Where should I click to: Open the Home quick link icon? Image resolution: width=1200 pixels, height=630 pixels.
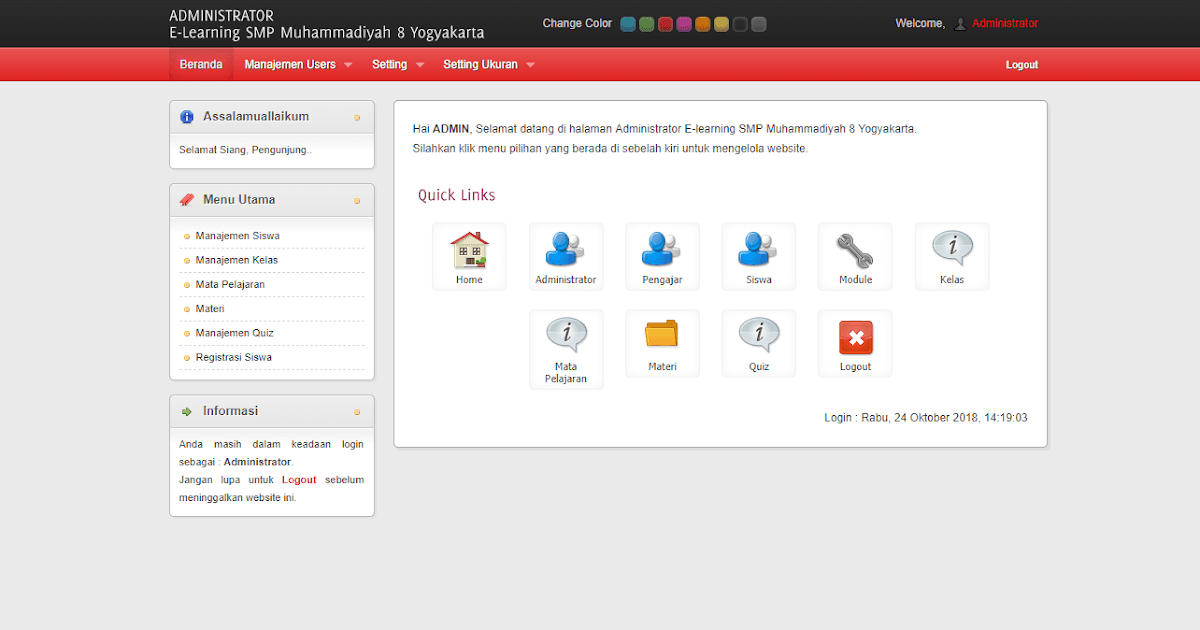click(x=469, y=255)
